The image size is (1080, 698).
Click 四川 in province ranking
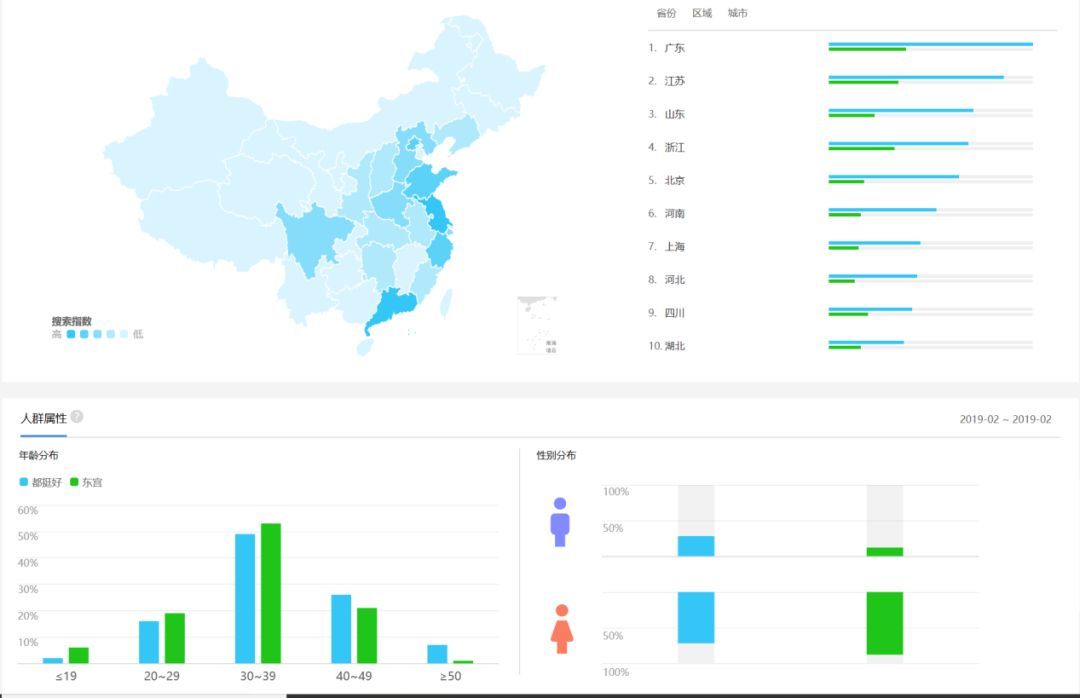[674, 312]
